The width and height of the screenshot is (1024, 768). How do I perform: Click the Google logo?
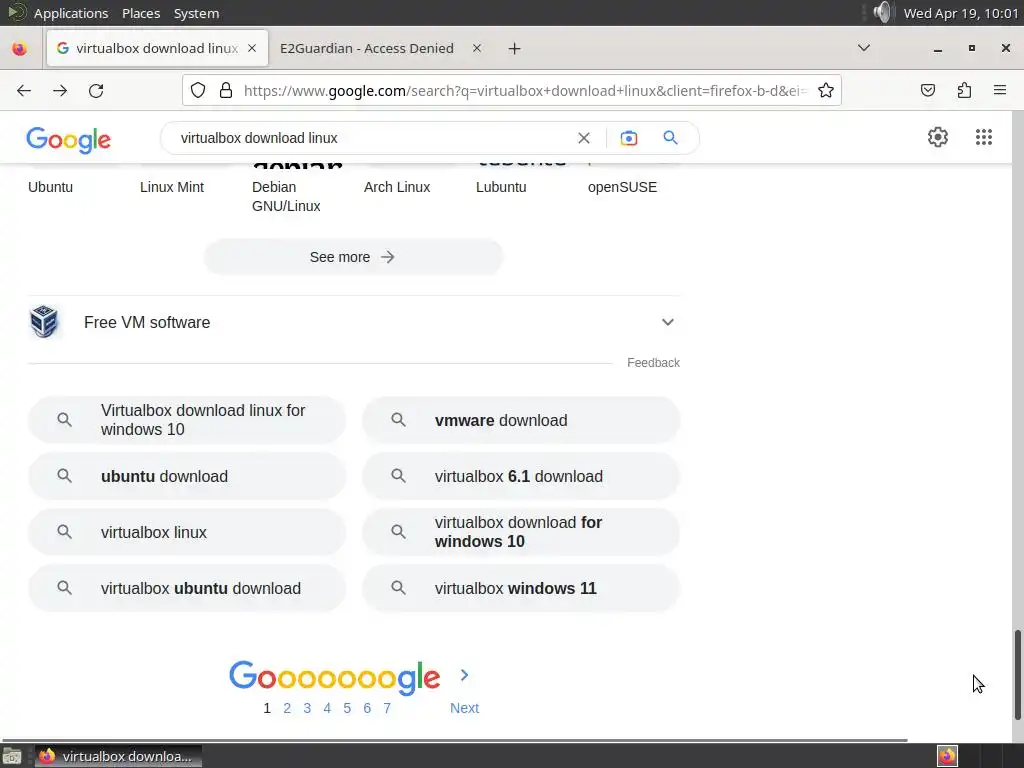point(69,140)
